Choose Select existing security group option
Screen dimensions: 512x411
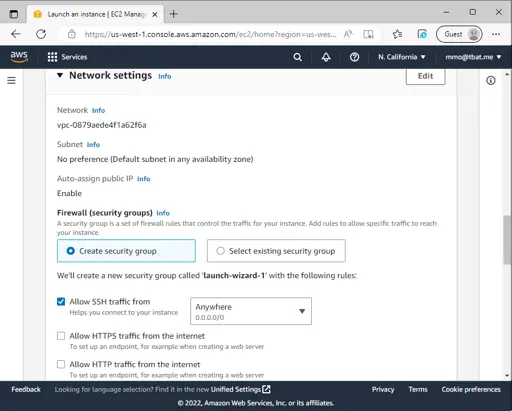(x=276, y=251)
